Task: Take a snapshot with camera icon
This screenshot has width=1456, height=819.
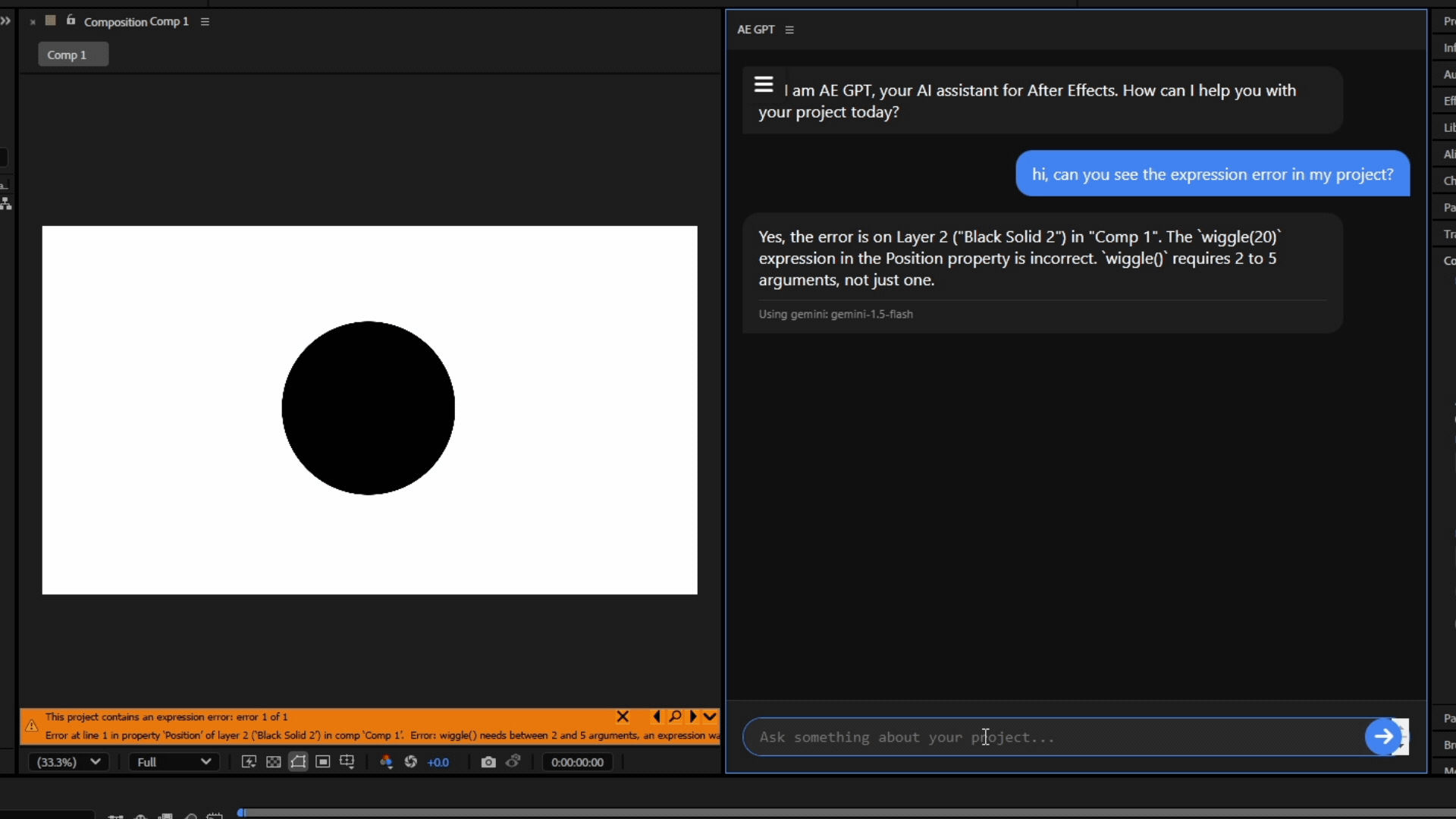Action: [x=488, y=762]
